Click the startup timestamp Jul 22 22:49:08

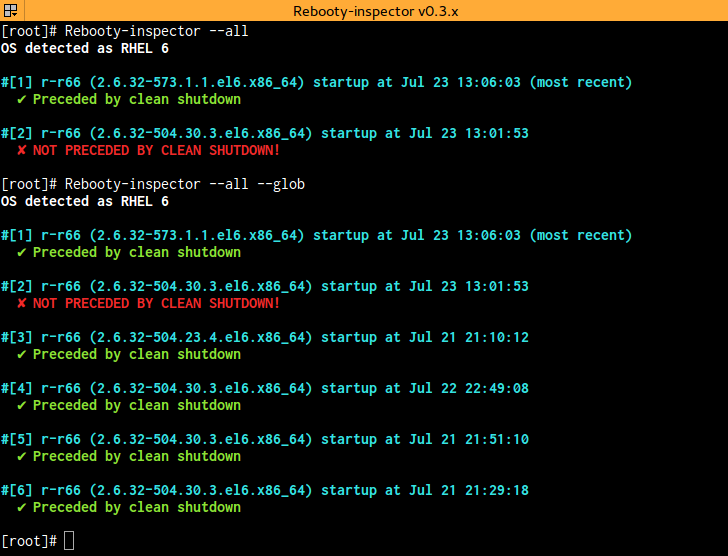(x=469, y=389)
